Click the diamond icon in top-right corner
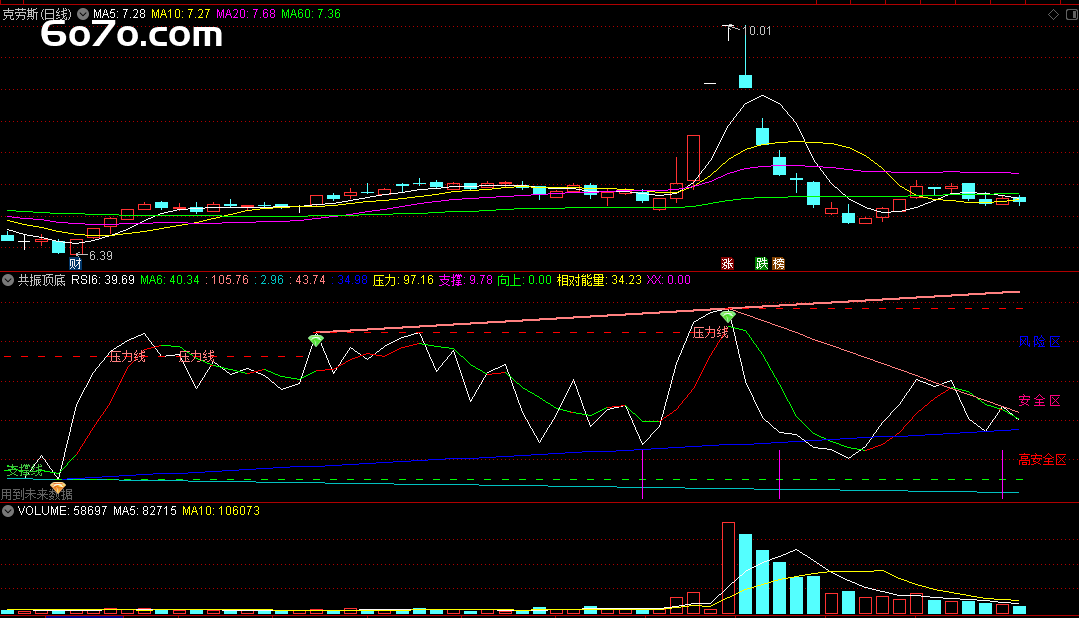Screen dimensions: 1079x618 click(1052, 15)
